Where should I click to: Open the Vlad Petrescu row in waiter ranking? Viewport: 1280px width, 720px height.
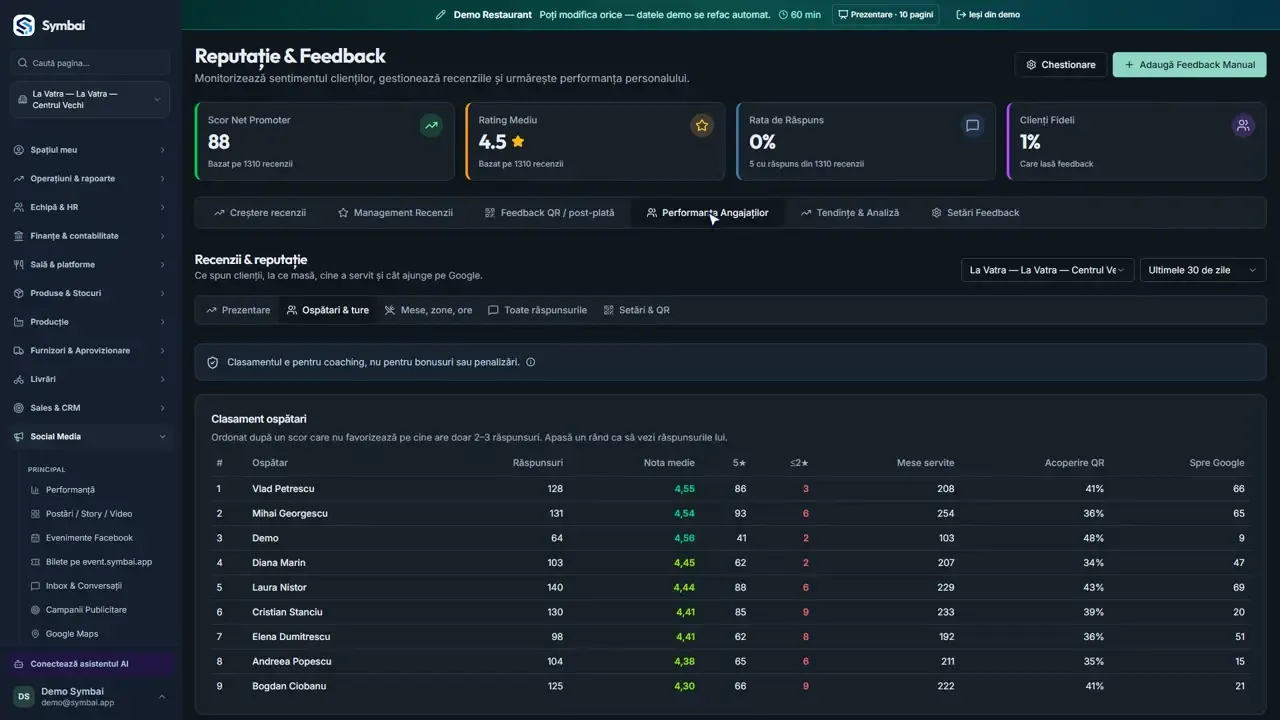(730, 489)
